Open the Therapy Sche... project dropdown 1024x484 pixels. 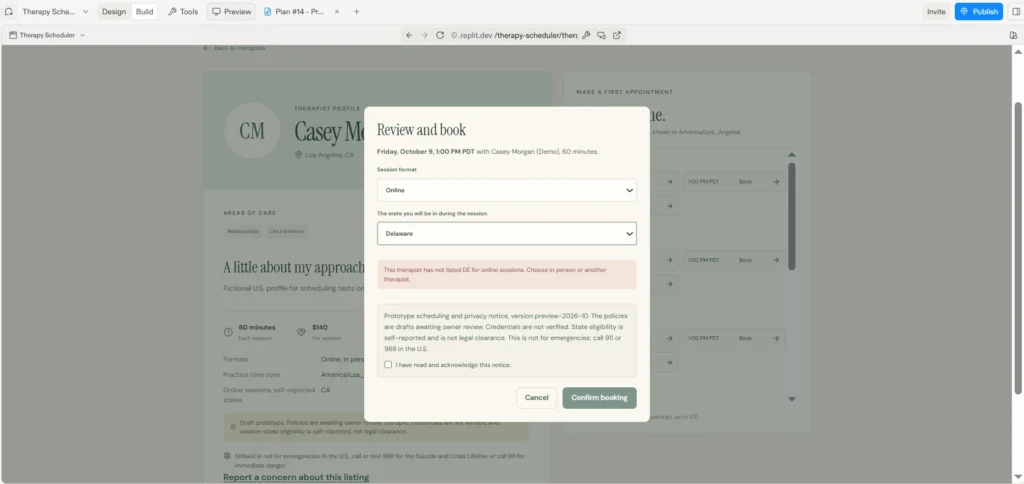(56, 12)
